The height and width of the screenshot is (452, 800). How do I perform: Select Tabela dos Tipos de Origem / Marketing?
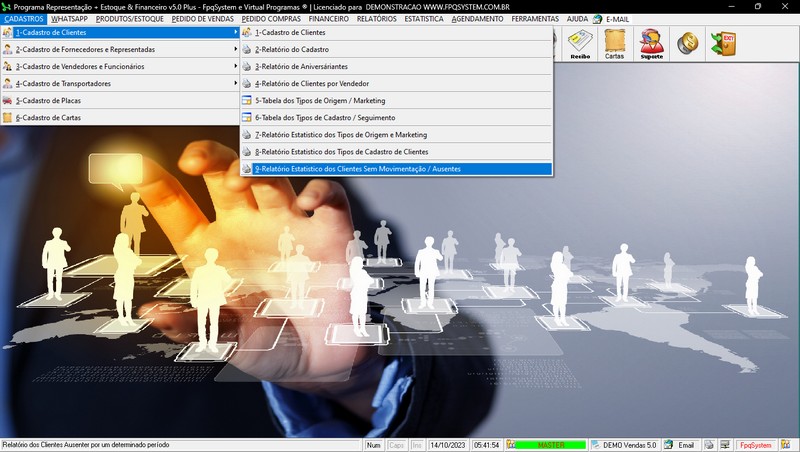[x=319, y=101]
